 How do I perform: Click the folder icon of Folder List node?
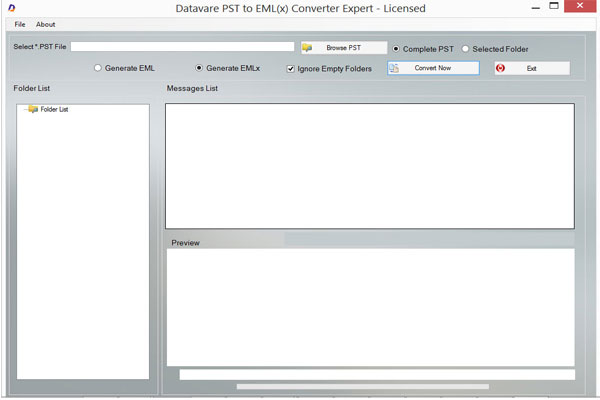[x=33, y=109]
